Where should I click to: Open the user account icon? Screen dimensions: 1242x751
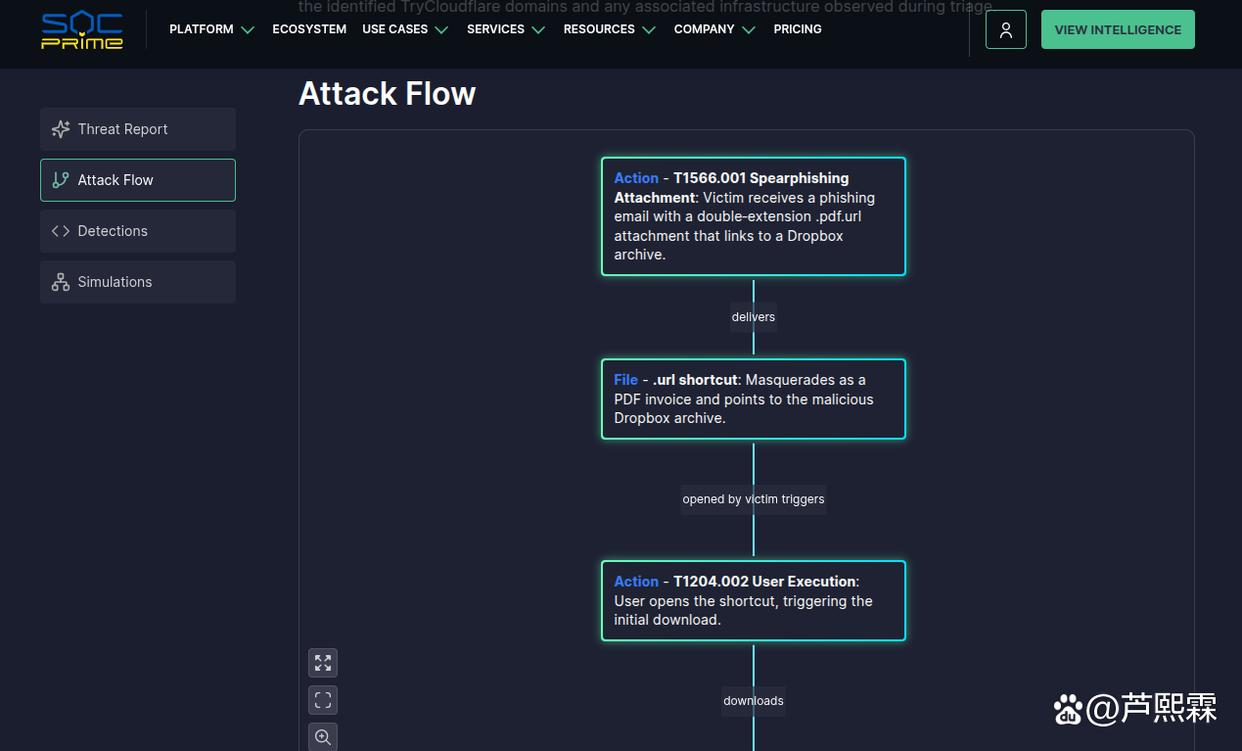pyautogui.click(x=1005, y=30)
